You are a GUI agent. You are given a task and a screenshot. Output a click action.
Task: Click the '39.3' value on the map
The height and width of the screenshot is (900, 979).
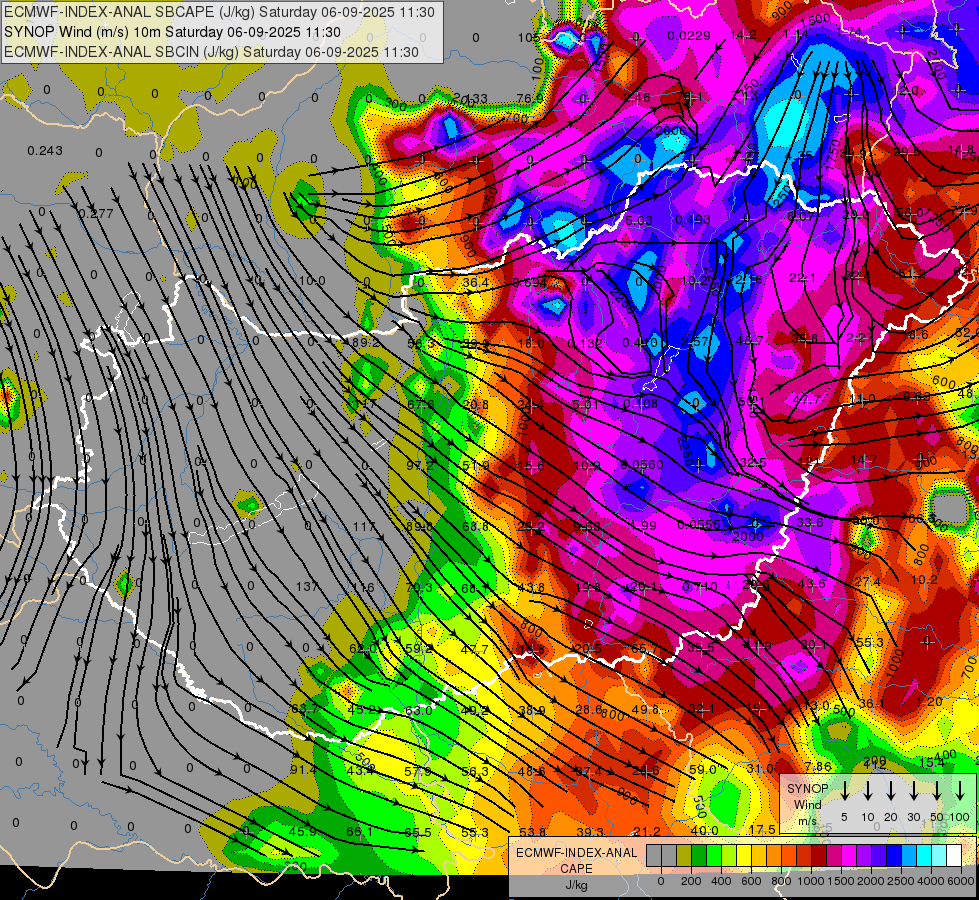pyautogui.click(x=590, y=832)
